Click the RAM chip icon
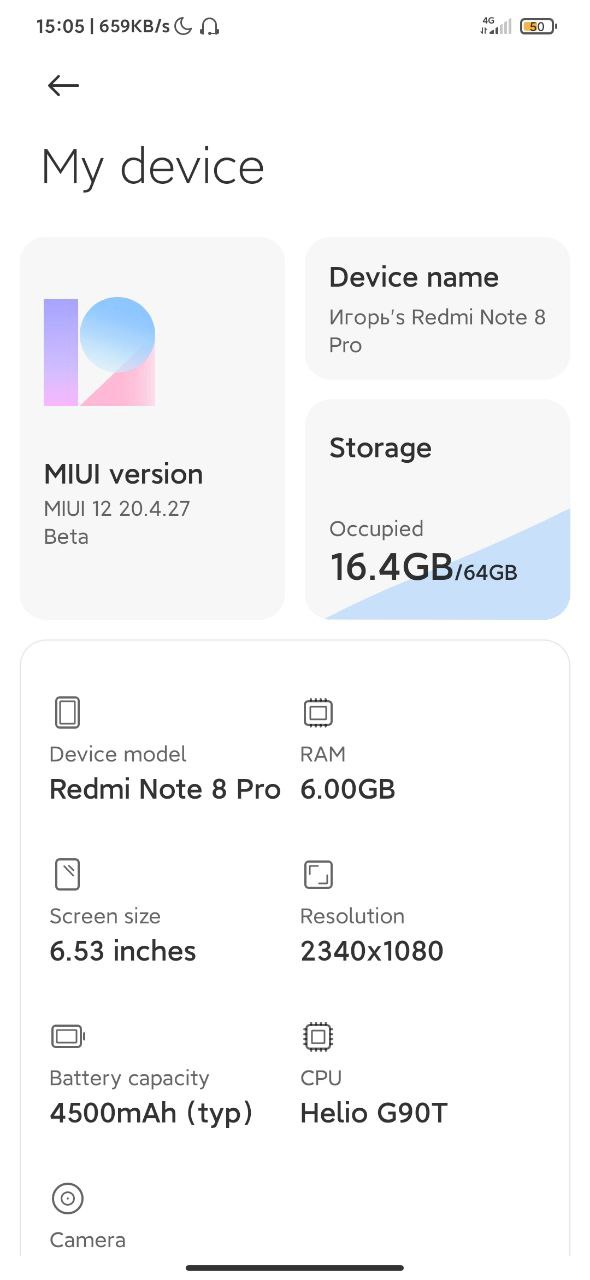This screenshot has height=1280, width=590. (318, 713)
